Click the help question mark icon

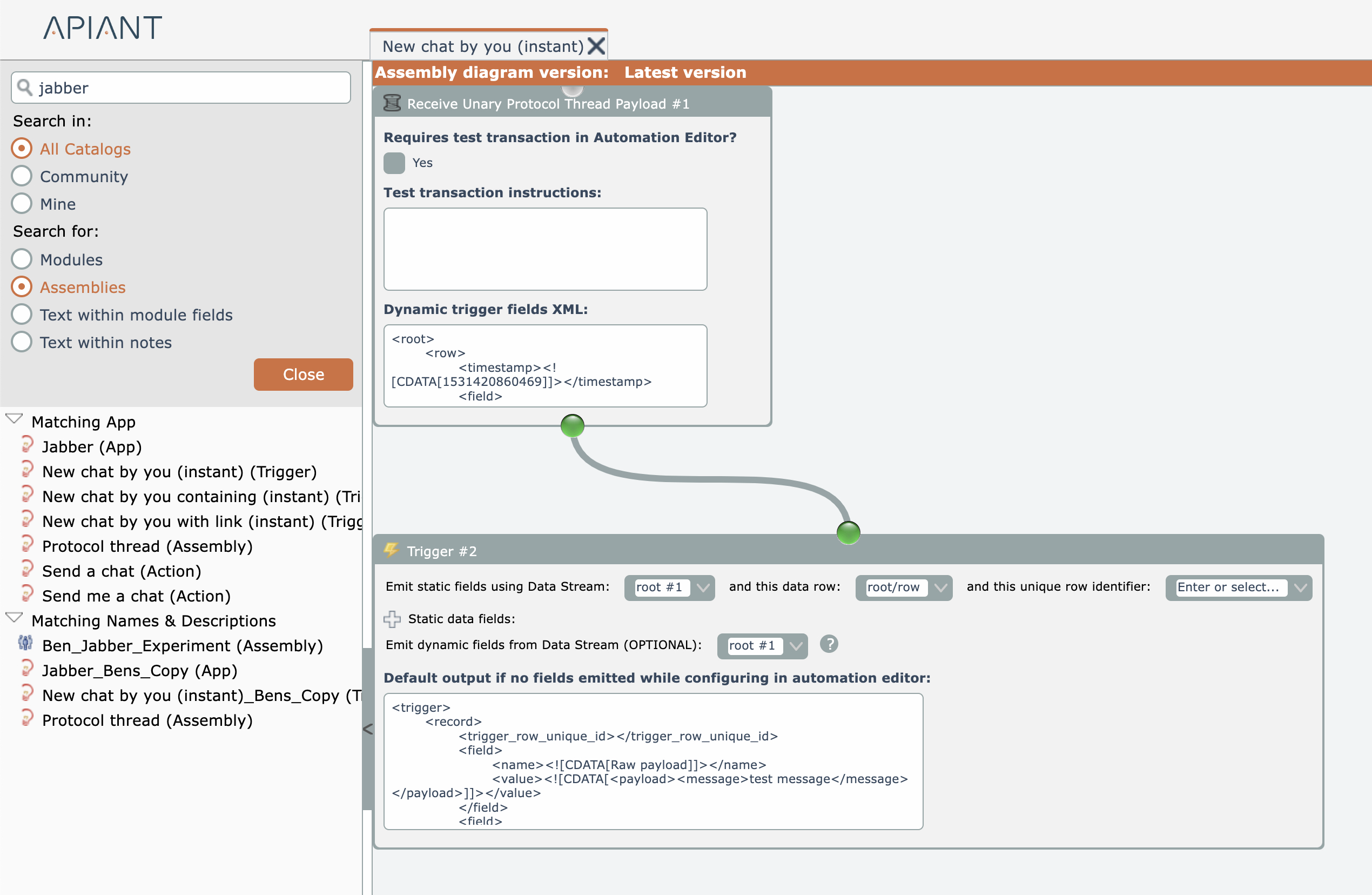tap(829, 644)
